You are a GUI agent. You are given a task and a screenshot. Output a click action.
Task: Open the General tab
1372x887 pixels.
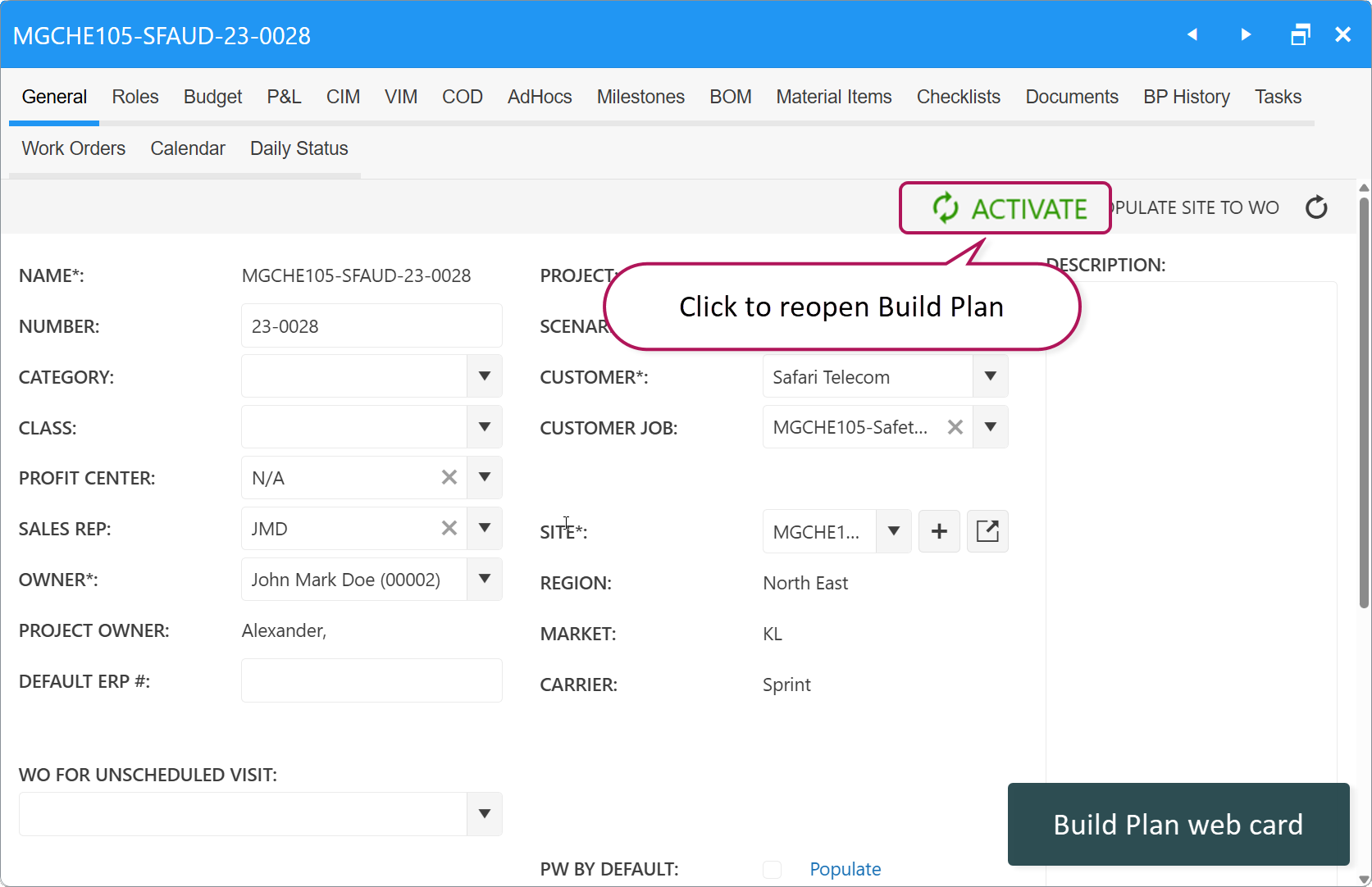click(54, 97)
